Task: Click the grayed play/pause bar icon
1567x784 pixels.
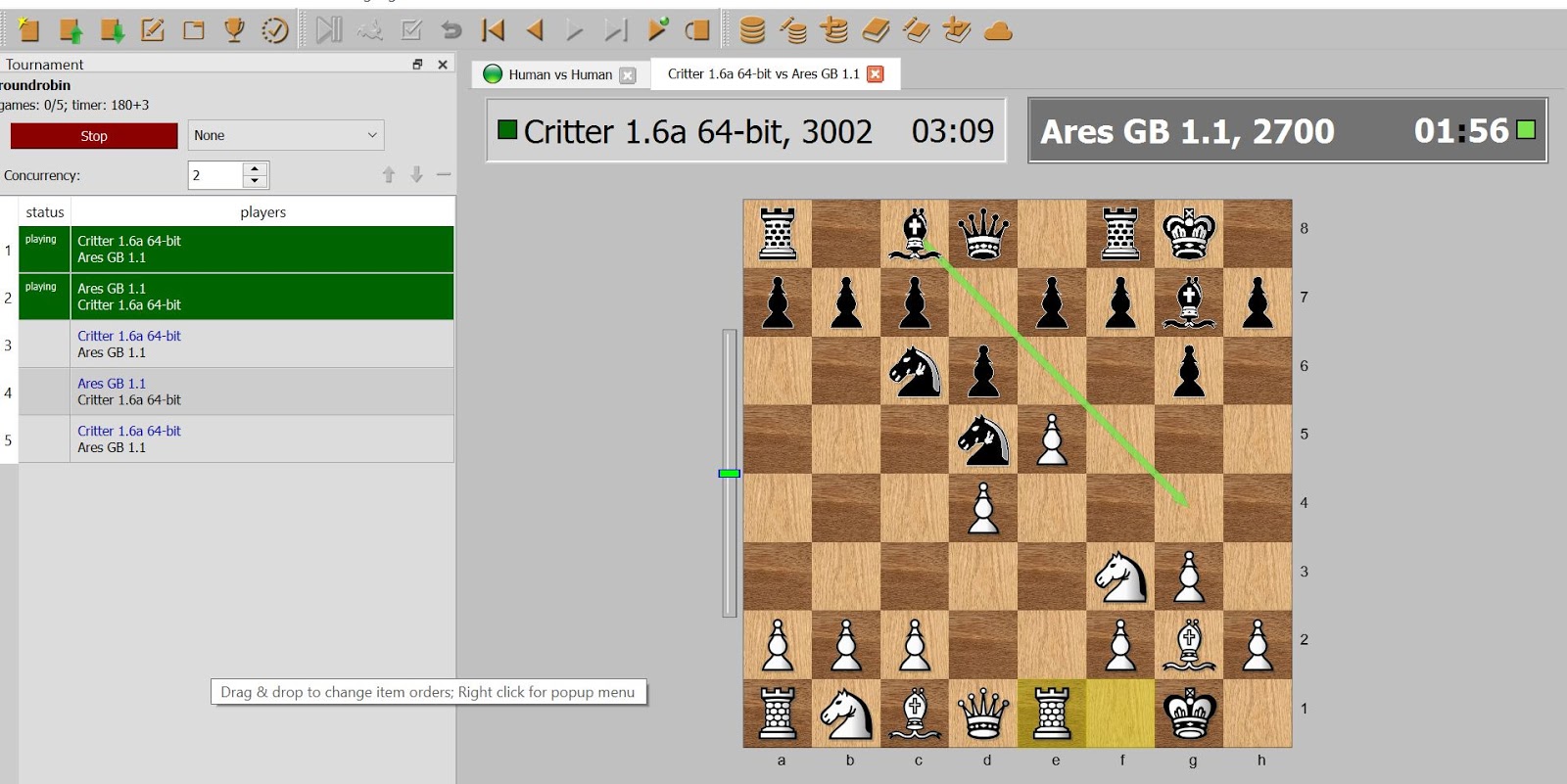Action: coord(329,30)
